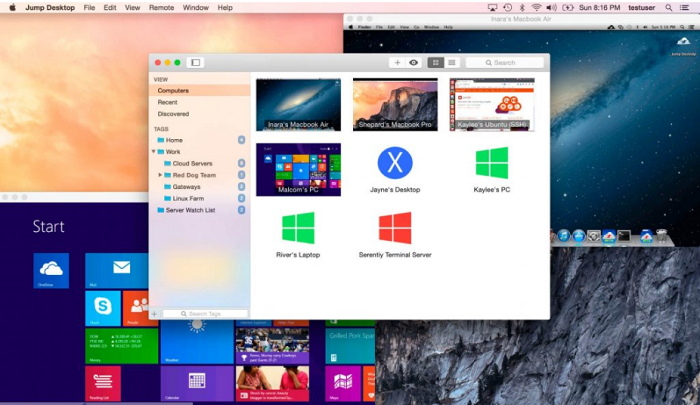
Task: Open the Remote menu
Action: (x=162, y=8)
